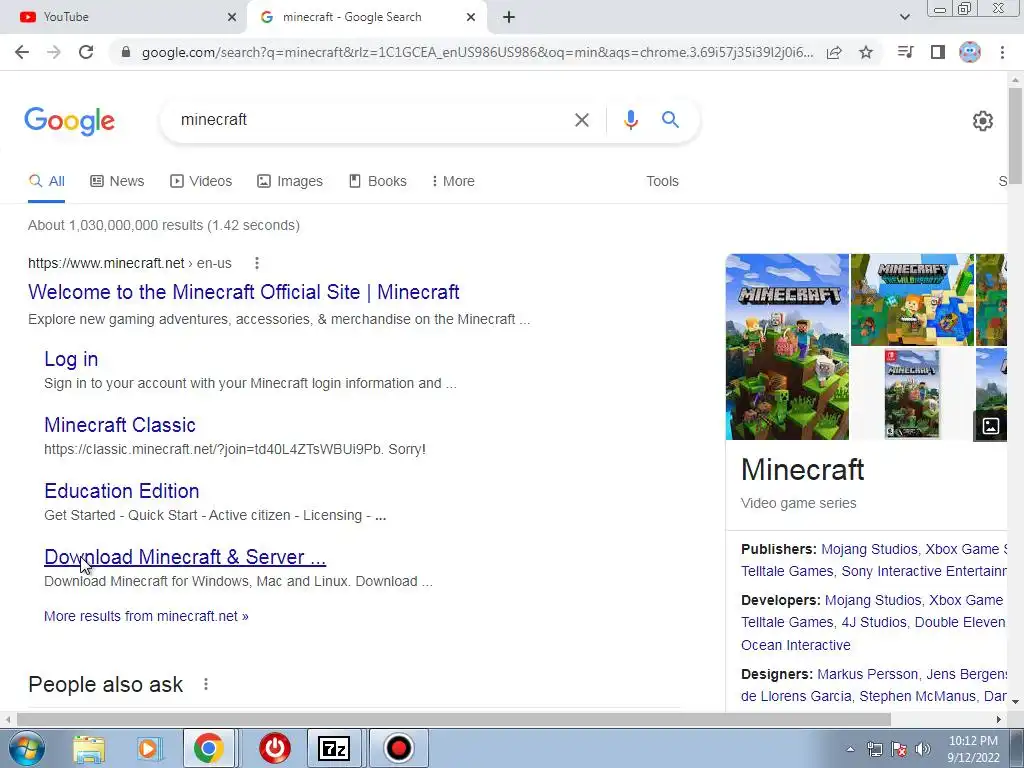Click the Chrome taskbar icon

208,748
